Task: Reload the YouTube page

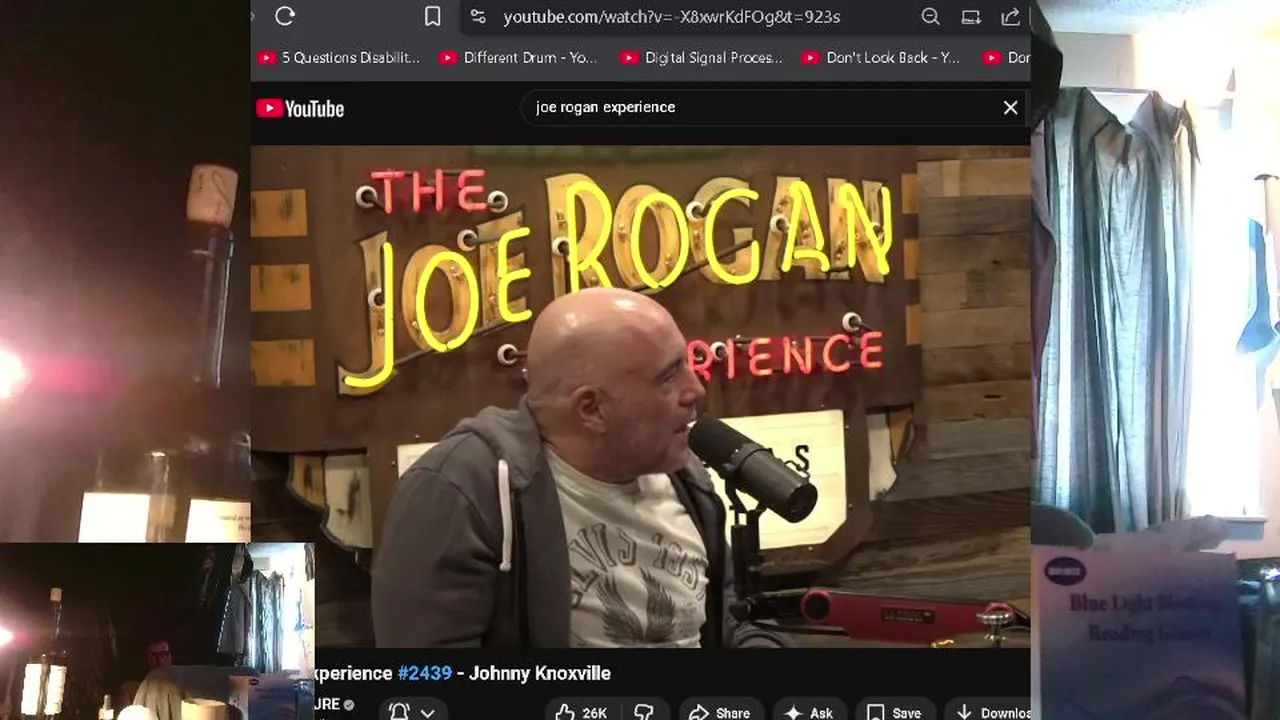Action: [285, 16]
